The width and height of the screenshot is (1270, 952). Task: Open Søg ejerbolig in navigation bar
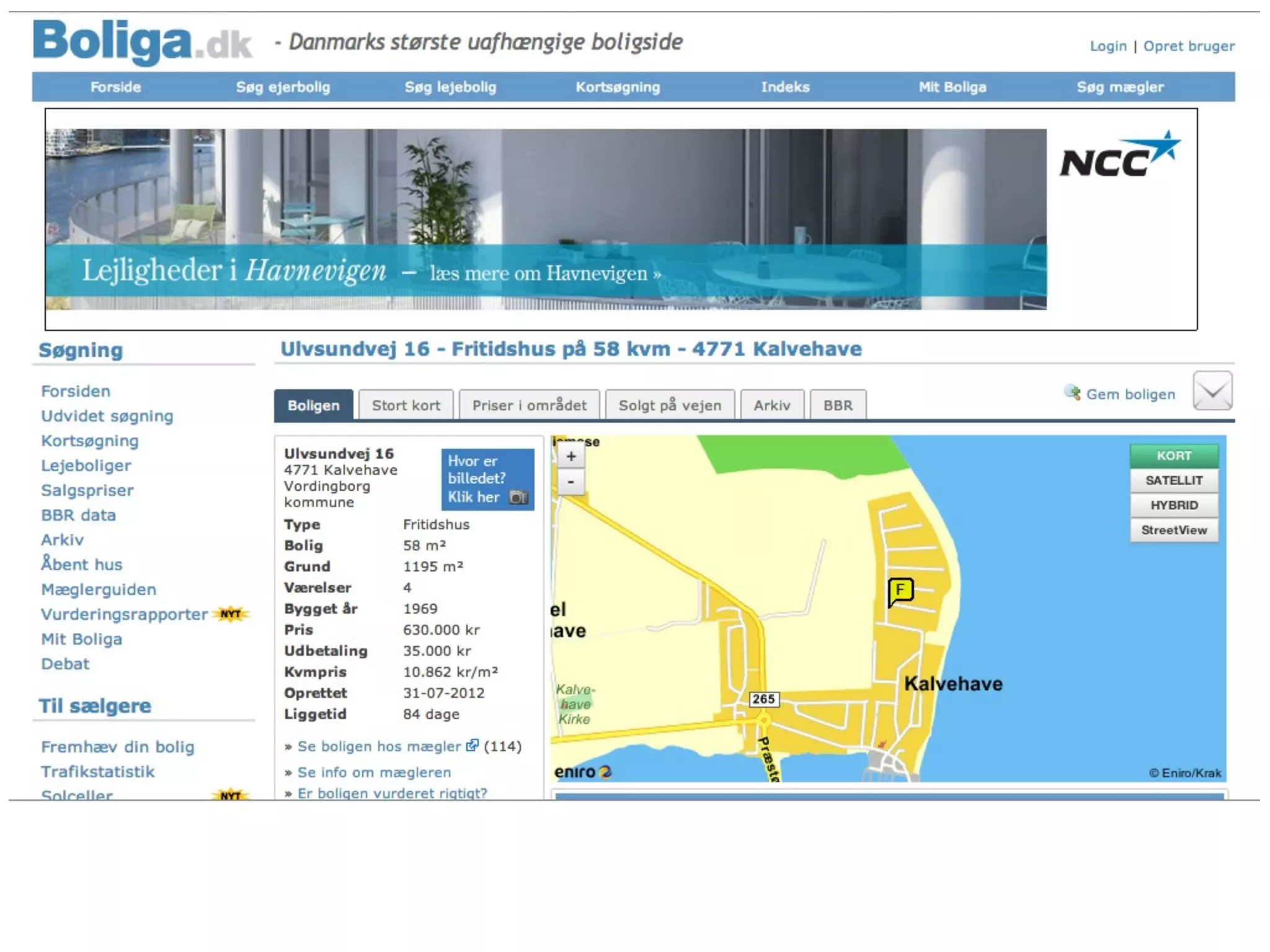(x=283, y=87)
